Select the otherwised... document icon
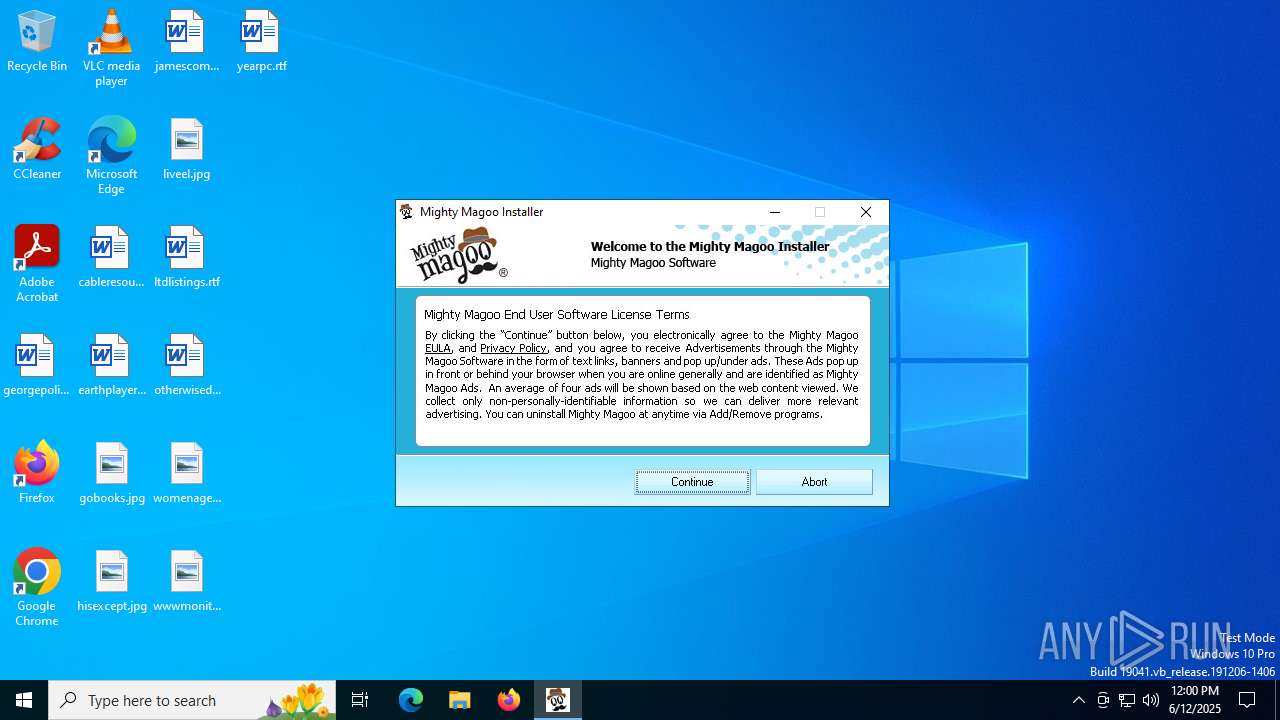The width and height of the screenshot is (1280, 720). [186, 365]
